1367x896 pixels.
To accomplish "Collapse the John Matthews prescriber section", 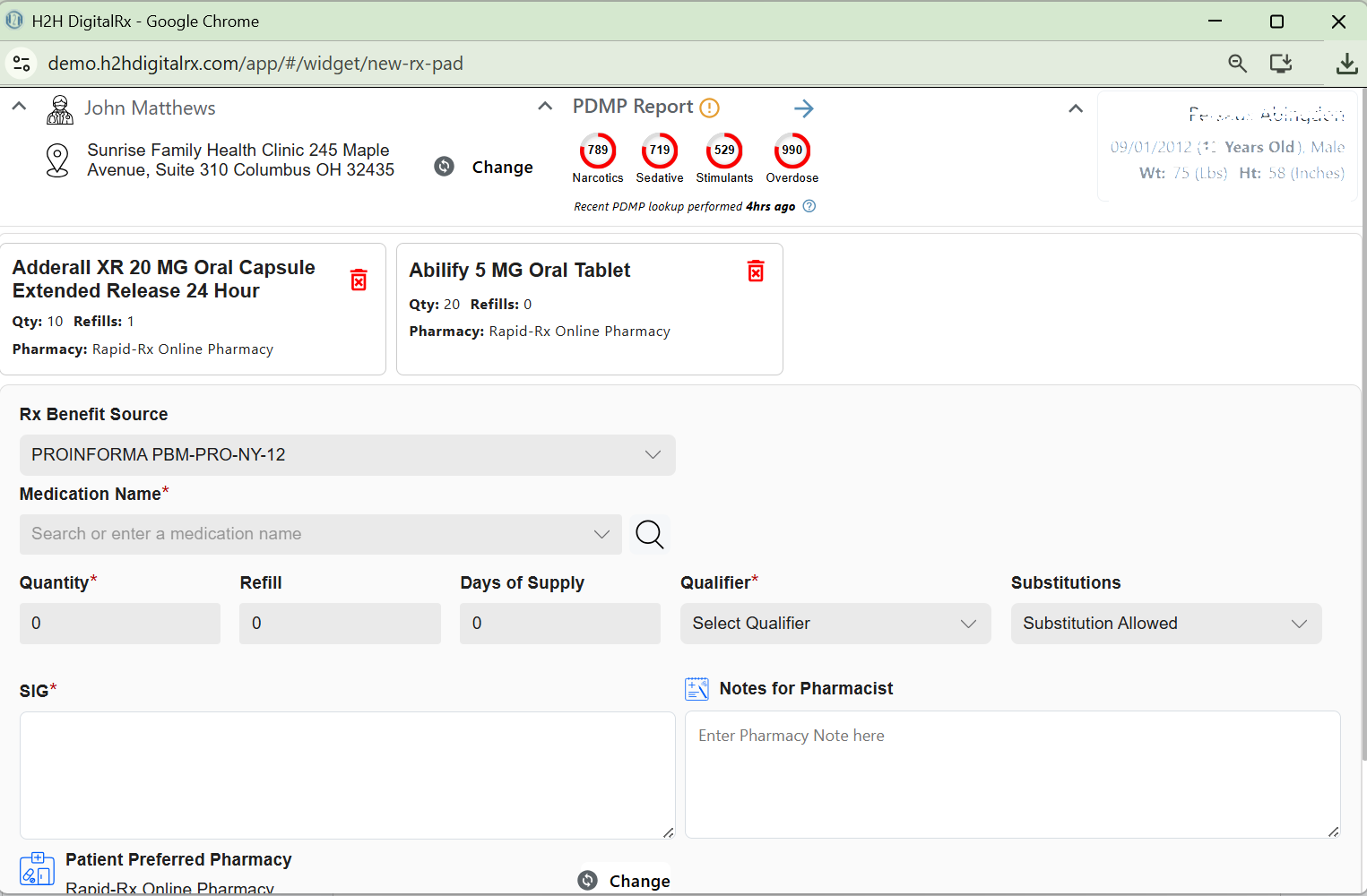I will (19, 107).
